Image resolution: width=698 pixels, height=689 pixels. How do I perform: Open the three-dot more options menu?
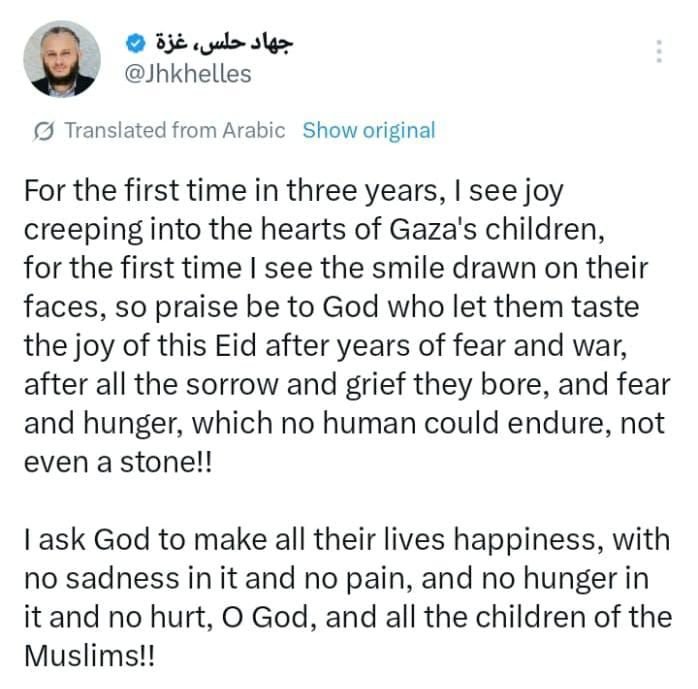tap(659, 51)
